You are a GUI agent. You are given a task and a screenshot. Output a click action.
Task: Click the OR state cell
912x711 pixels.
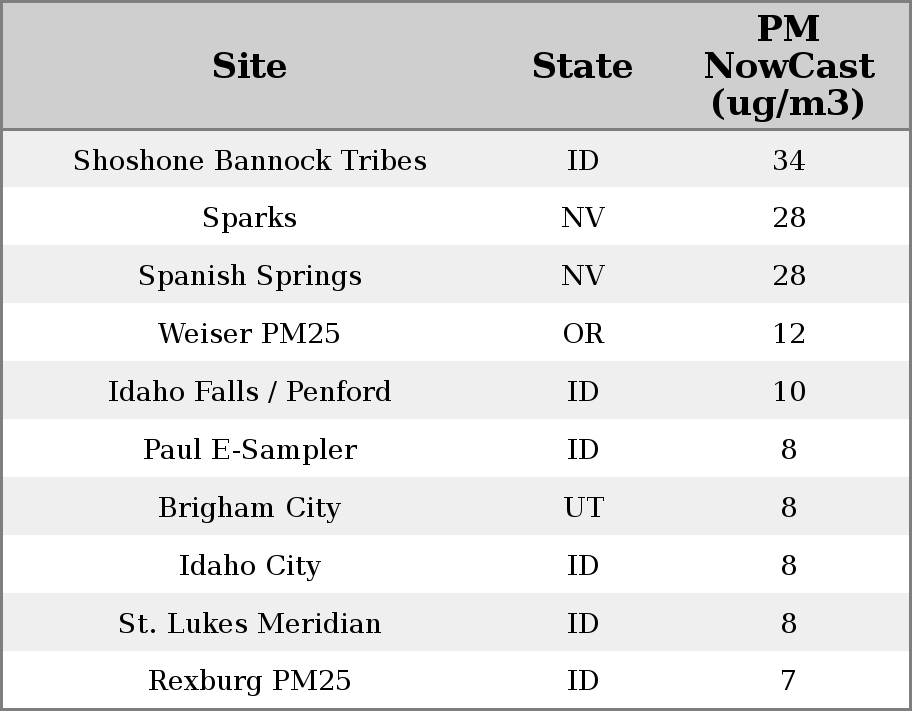click(x=583, y=334)
